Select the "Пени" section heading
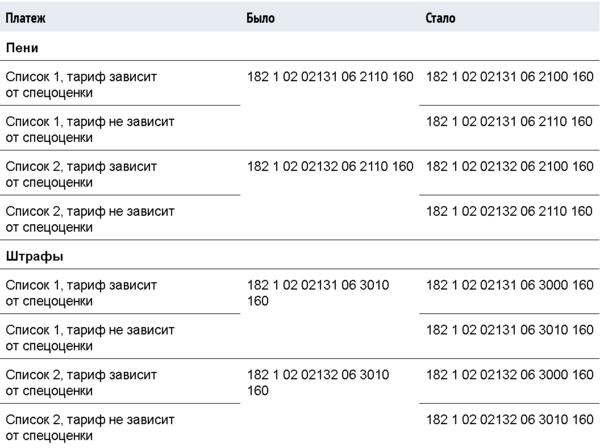 point(22,47)
